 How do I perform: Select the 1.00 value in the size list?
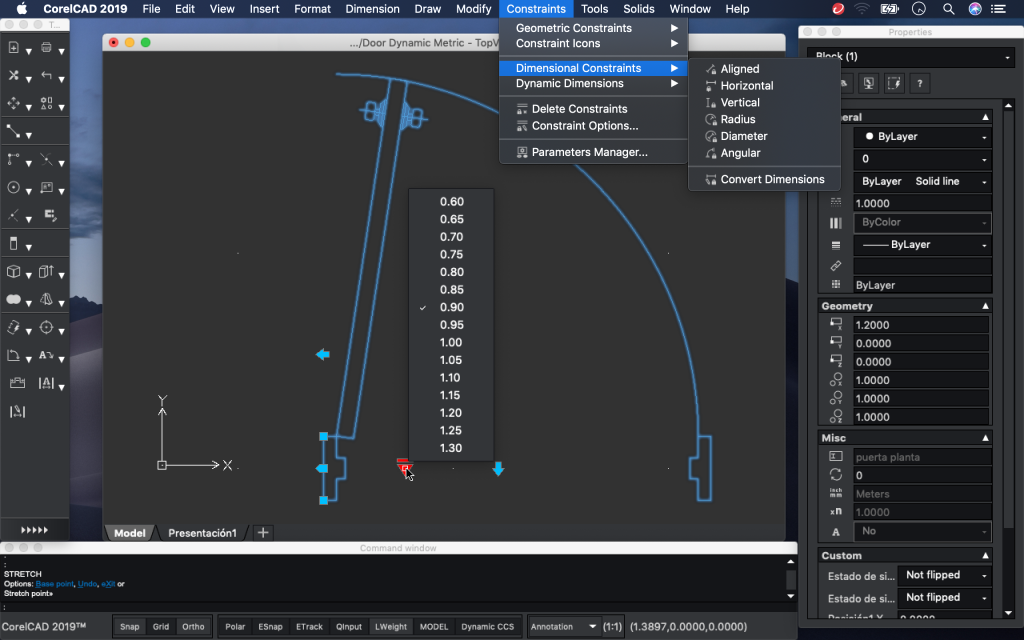(451, 342)
